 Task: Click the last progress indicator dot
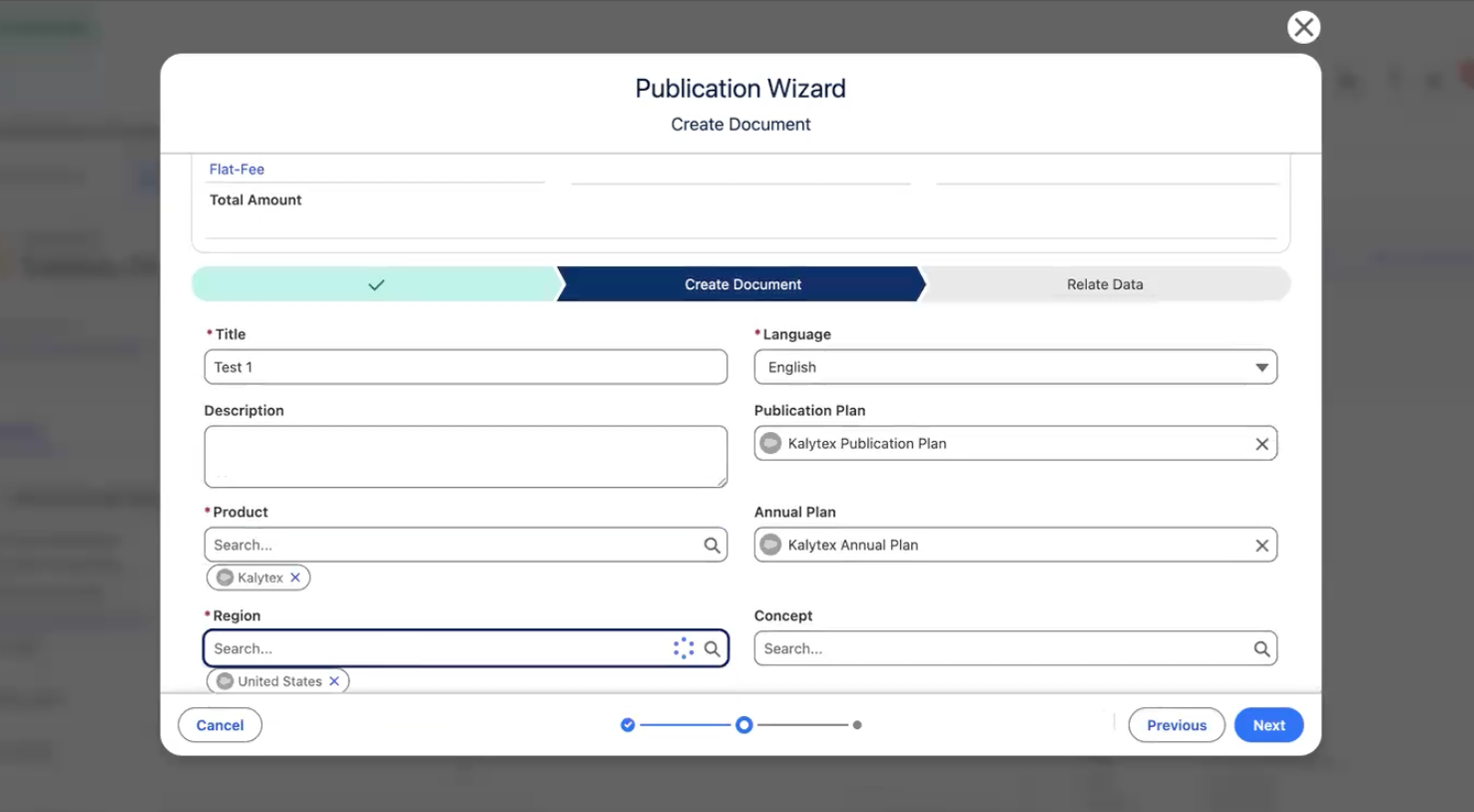(857, 725)
